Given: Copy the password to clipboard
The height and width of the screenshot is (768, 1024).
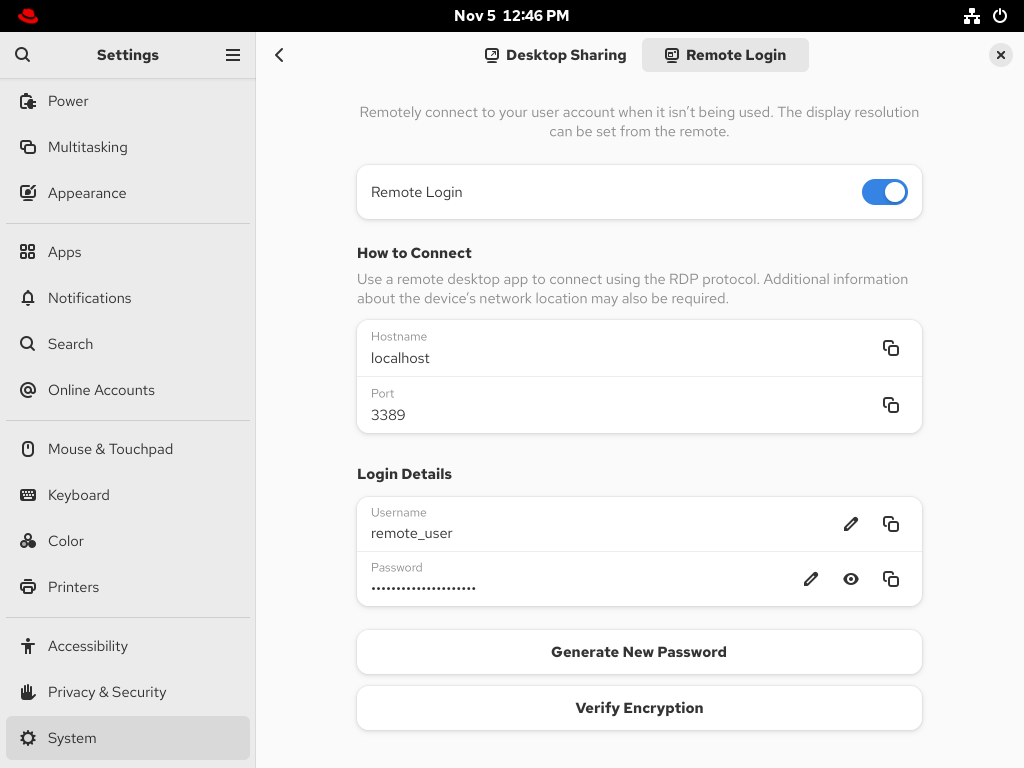Looking at the screenshot, I should click(x=891, y=579).
